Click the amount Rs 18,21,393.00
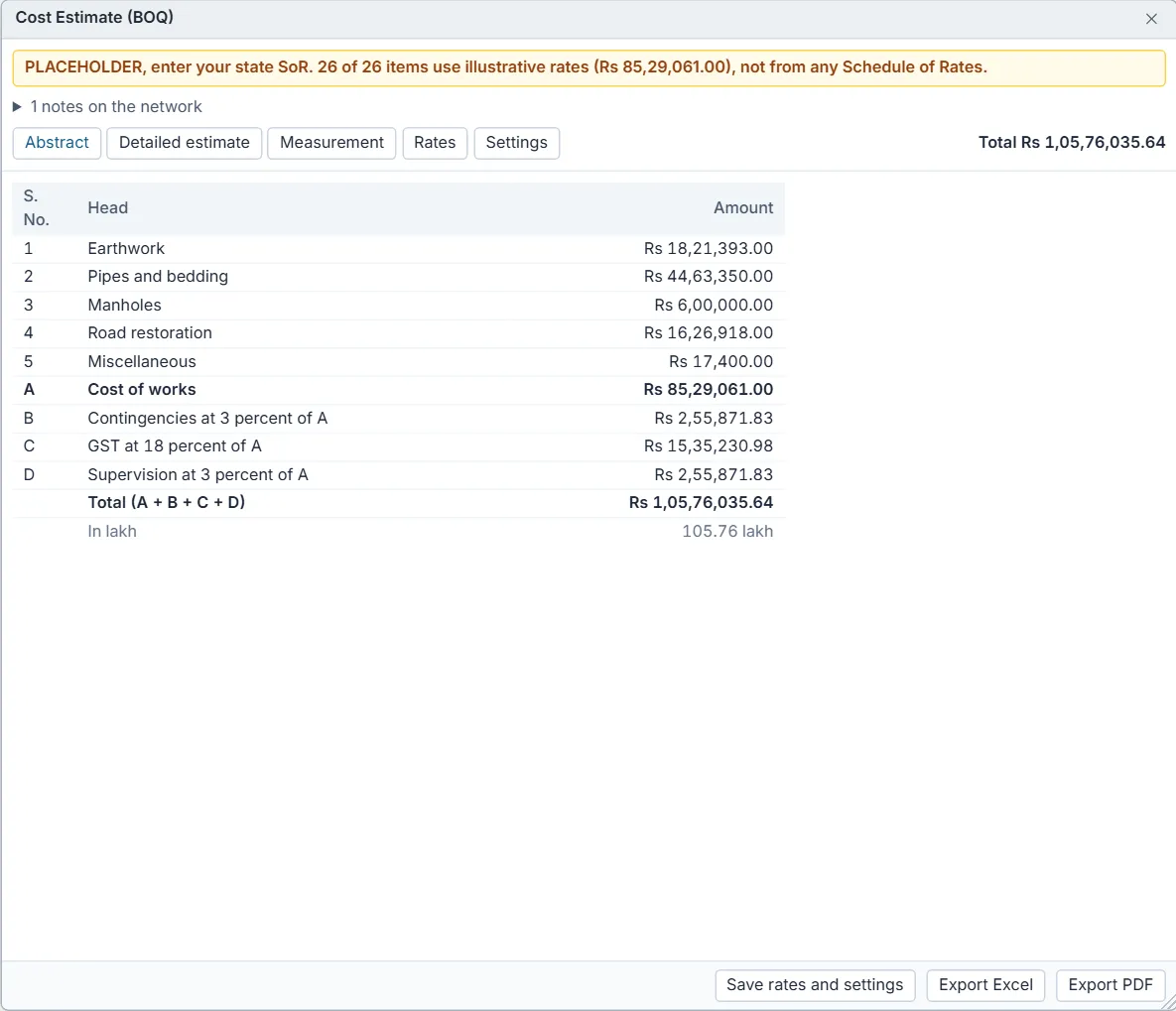Viewport: 1176px width, 1011px height. point(708,248)
